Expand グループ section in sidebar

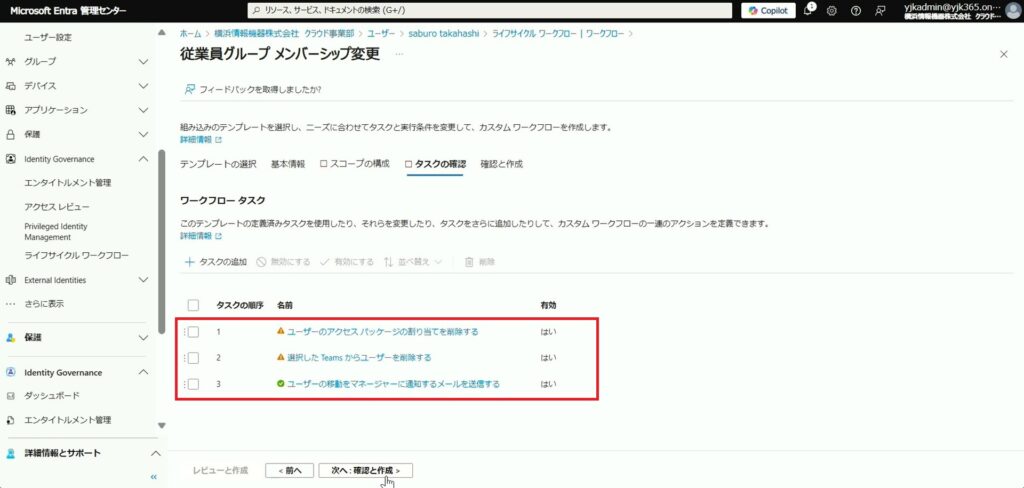tap(144, 61)
